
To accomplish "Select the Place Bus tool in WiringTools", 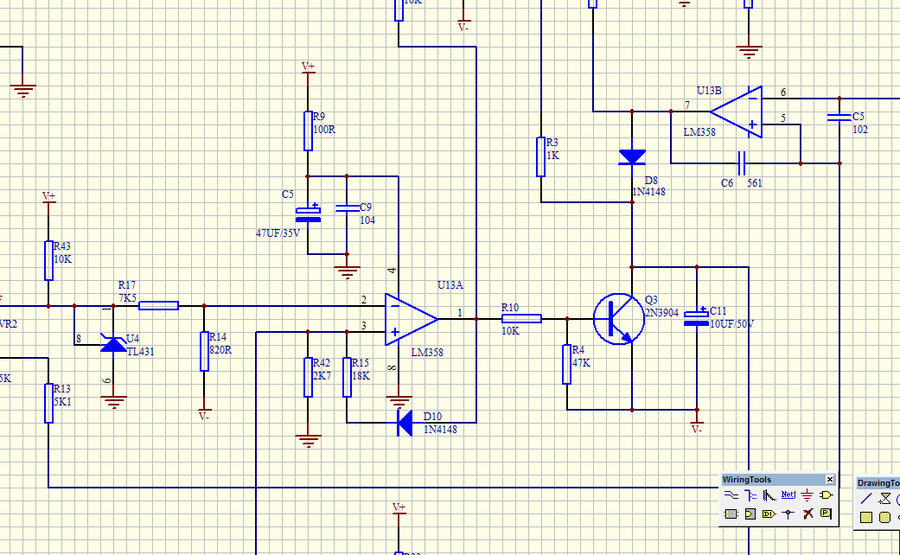I will [x=750, y=495].
